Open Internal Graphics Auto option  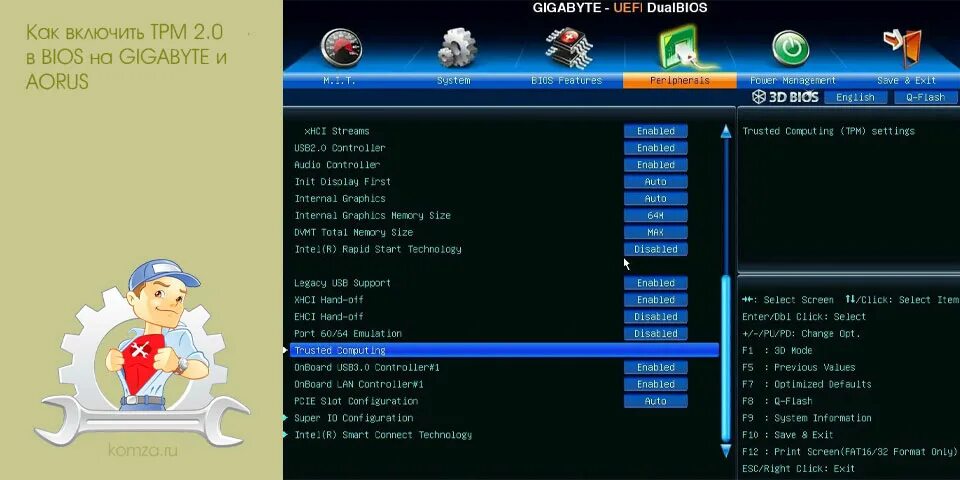[656, 198]
